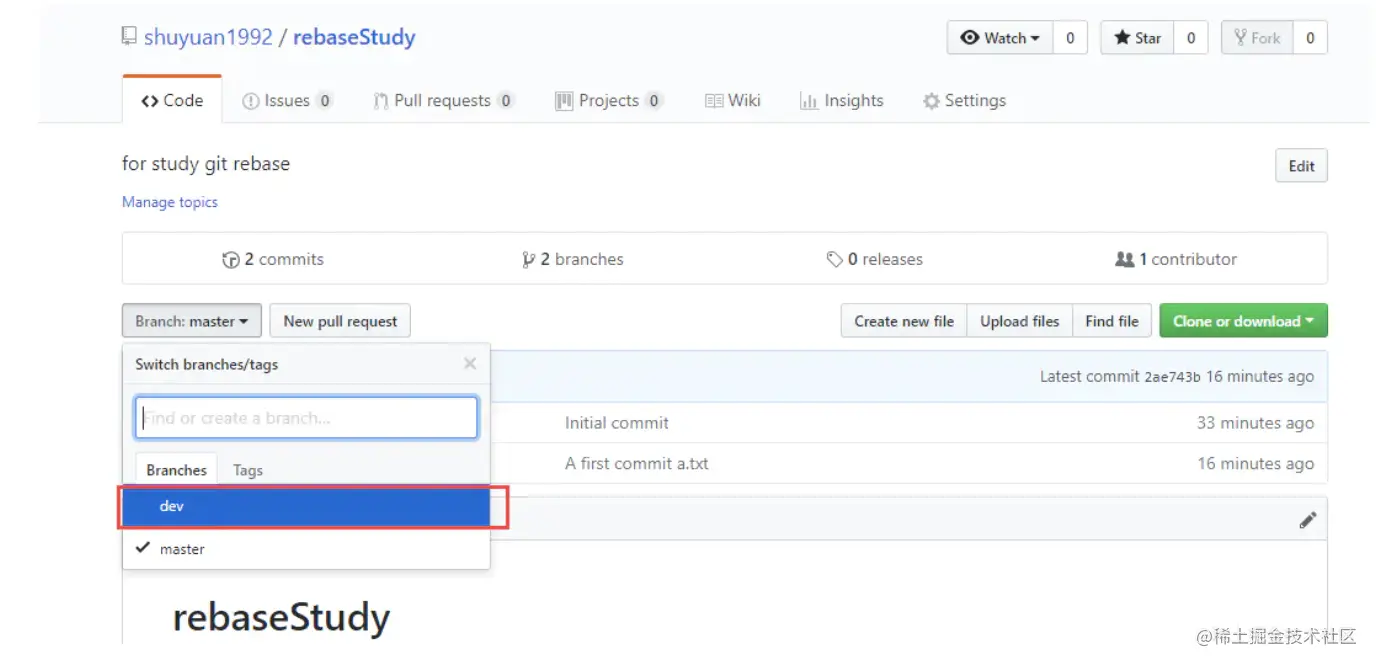Open latest commit 2ae743b
The width and height of the screenshot is (1376, 666).
pos(1173,377)
